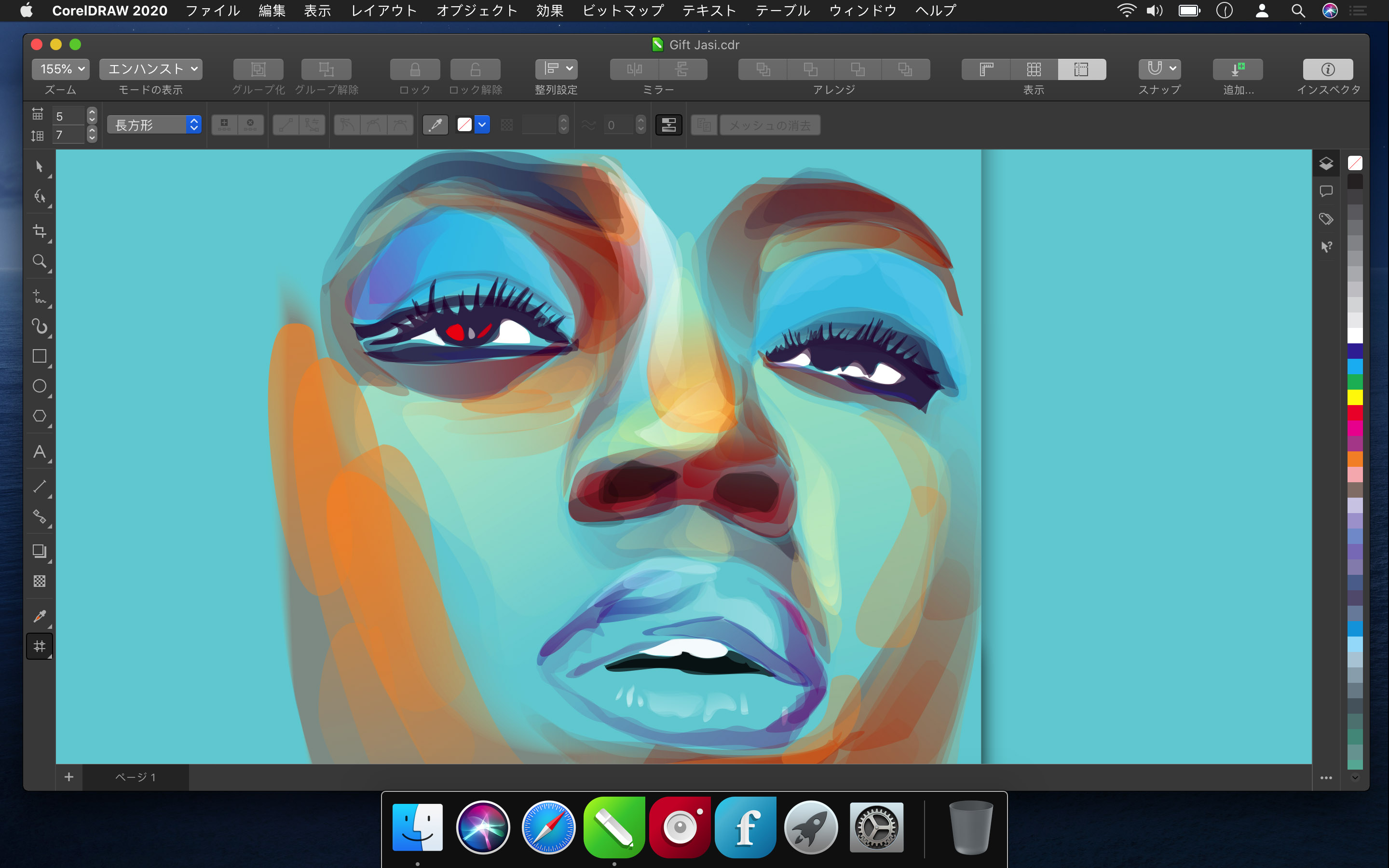The image size is (1389, 868).
Task: Select the Crop tool
Action: pos(39,231)
